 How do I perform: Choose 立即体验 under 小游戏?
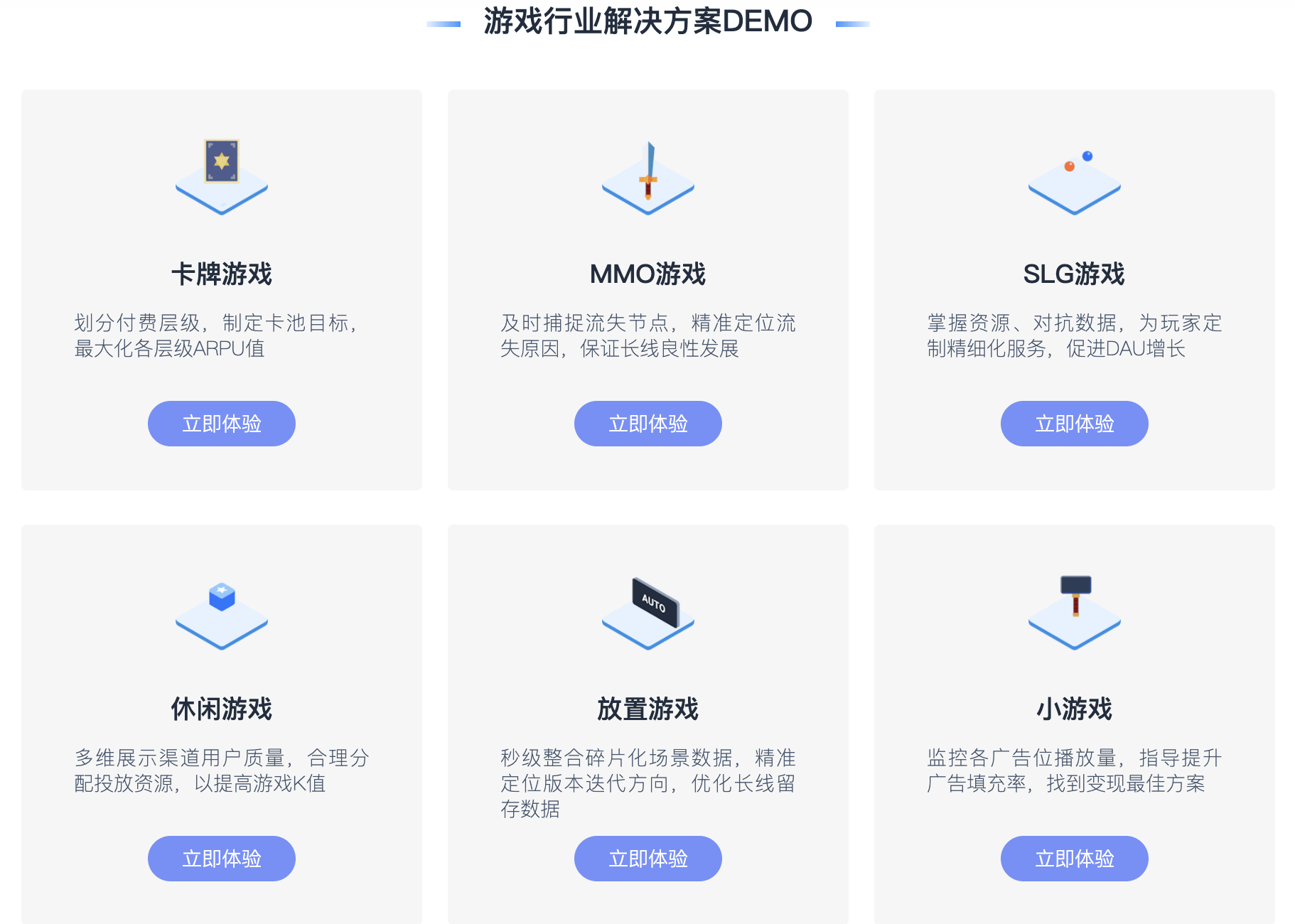point(1075,859)
